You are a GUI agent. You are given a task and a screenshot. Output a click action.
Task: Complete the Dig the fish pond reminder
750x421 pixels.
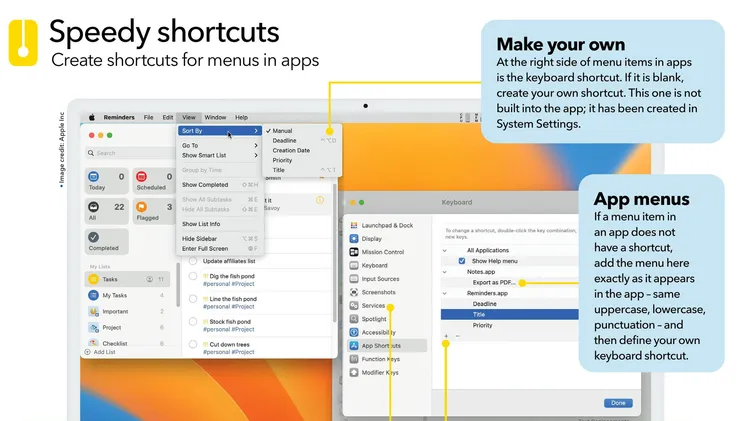(193, 276)
